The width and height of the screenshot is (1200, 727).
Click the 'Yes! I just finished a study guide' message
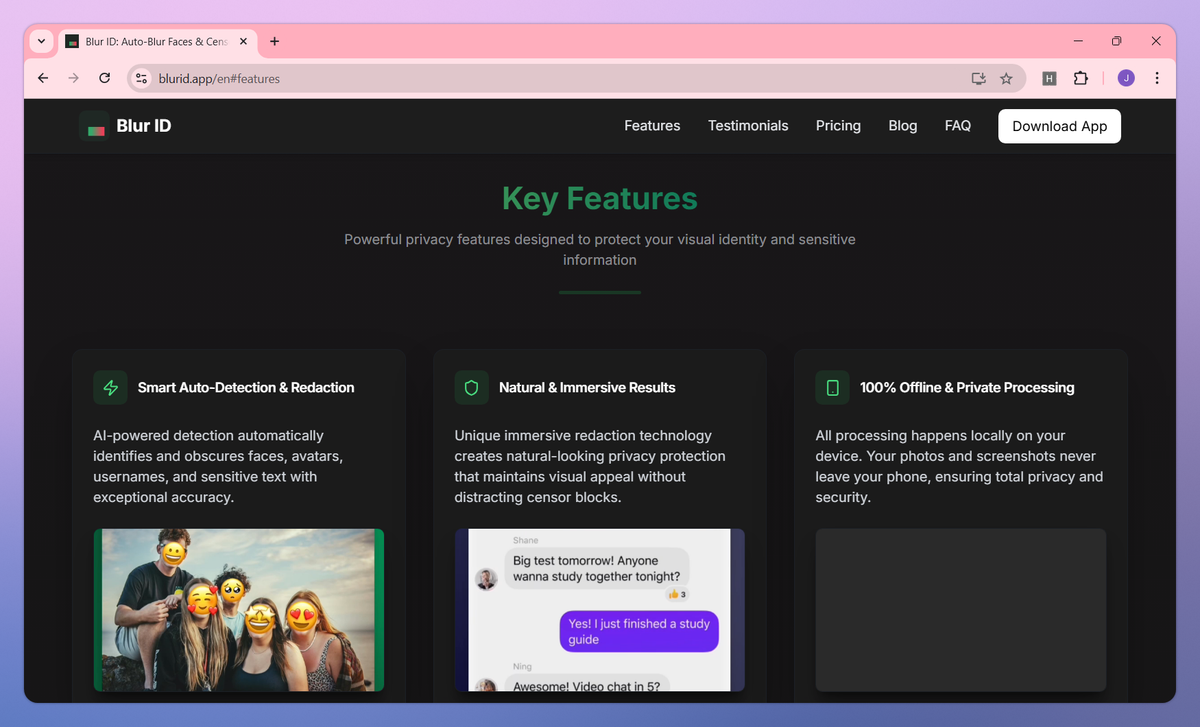638,631
